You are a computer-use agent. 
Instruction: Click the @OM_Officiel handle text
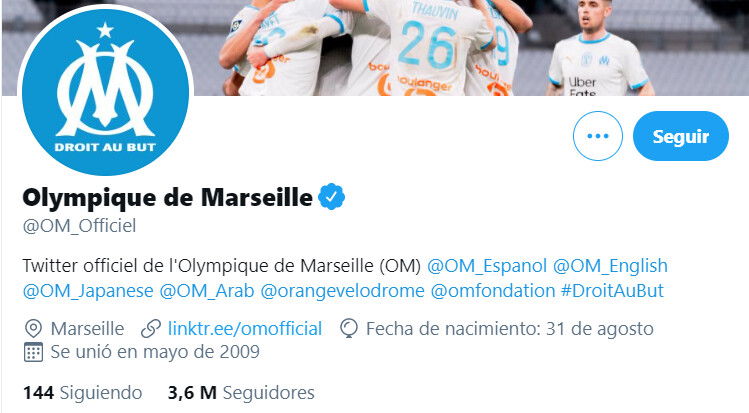tap(79, 226)
